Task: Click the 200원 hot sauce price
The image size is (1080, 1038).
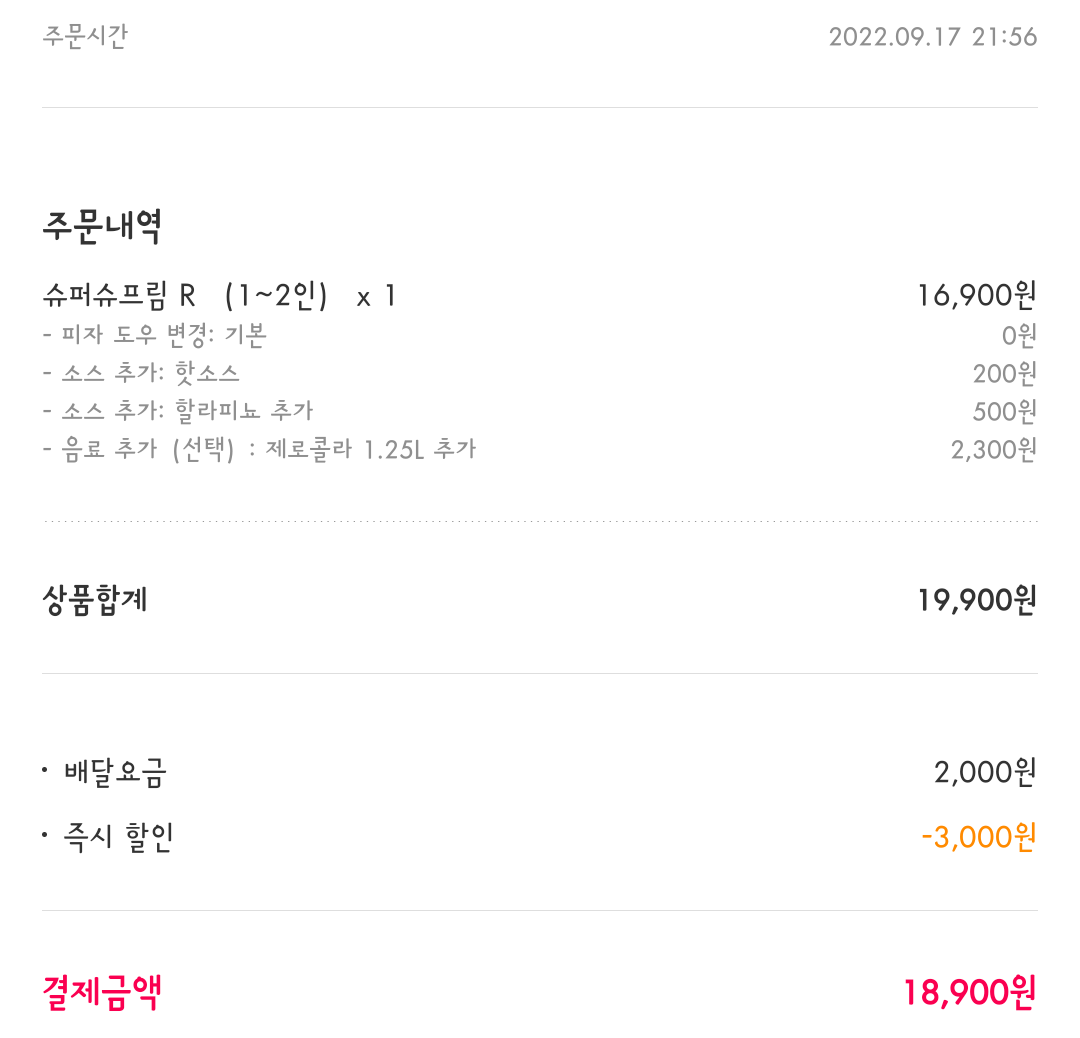Action: 1004,373
